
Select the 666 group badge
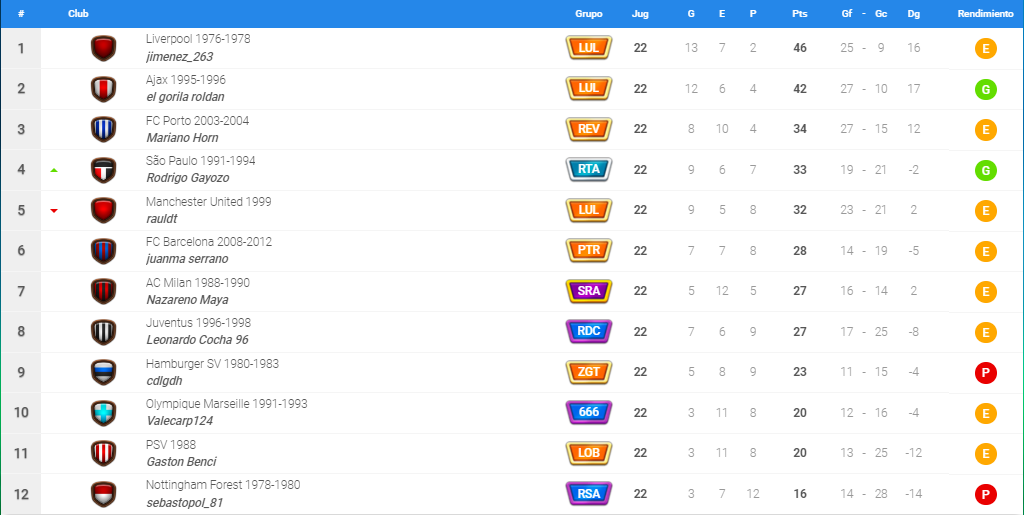[588, 413]
